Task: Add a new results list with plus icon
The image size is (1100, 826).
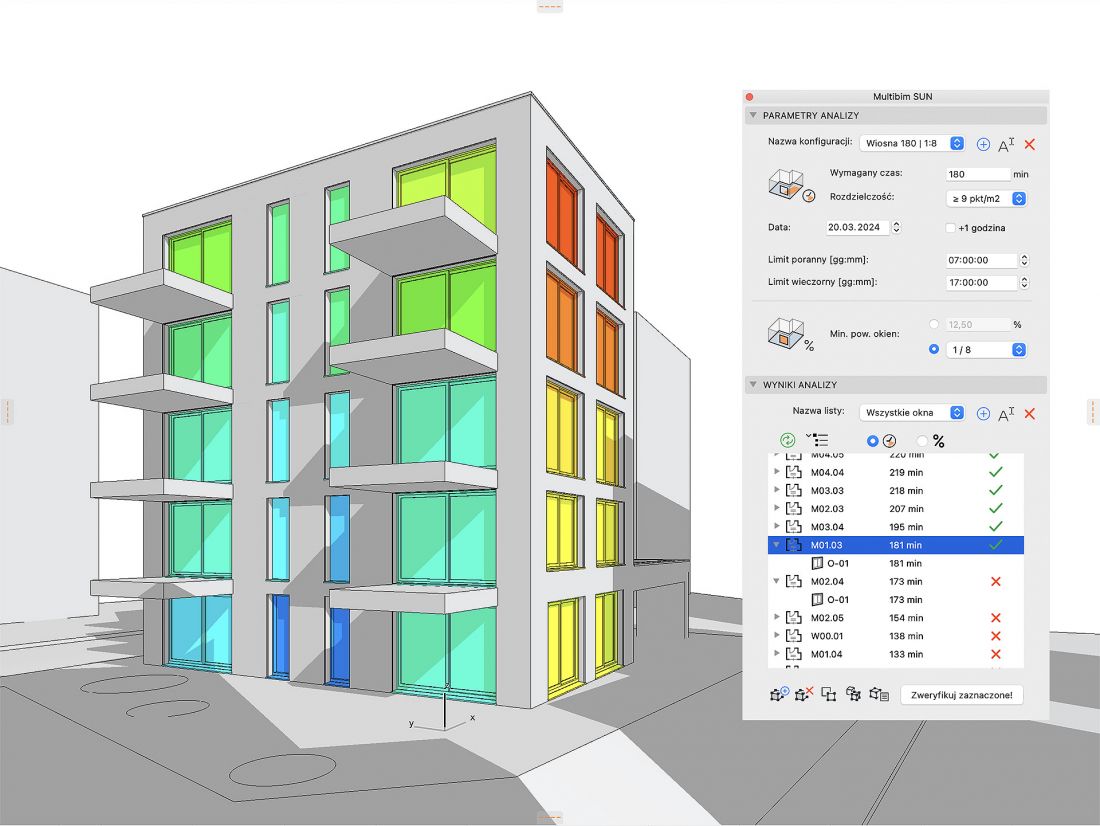Action: (983, 413)
